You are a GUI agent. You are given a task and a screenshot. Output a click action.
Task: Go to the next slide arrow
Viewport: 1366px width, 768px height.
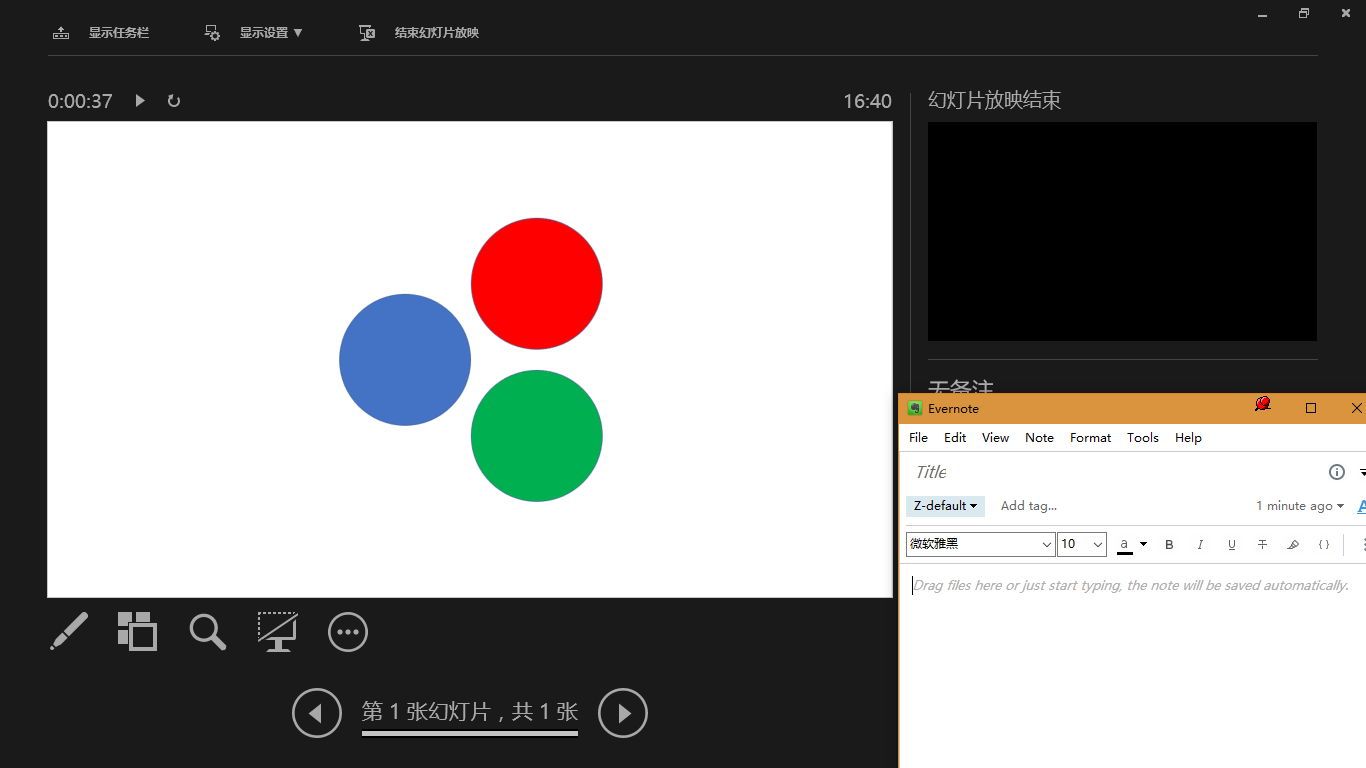pos(623,713)
